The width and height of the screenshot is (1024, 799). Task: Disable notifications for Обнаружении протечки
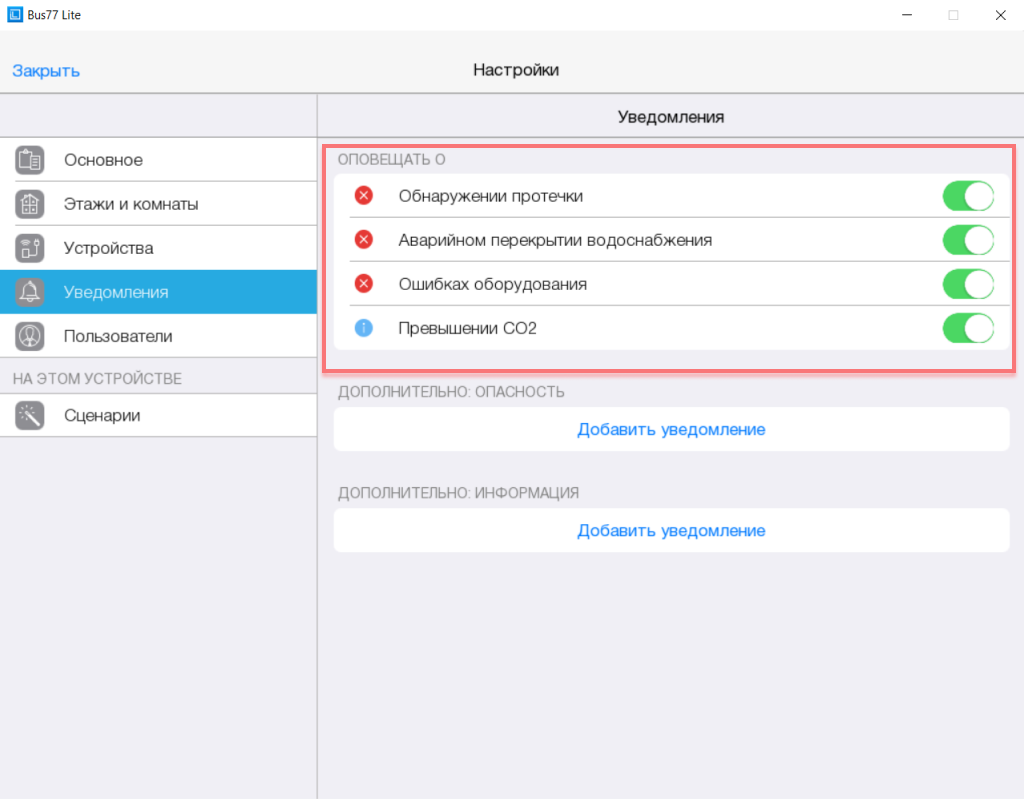(x=967, y=196)
